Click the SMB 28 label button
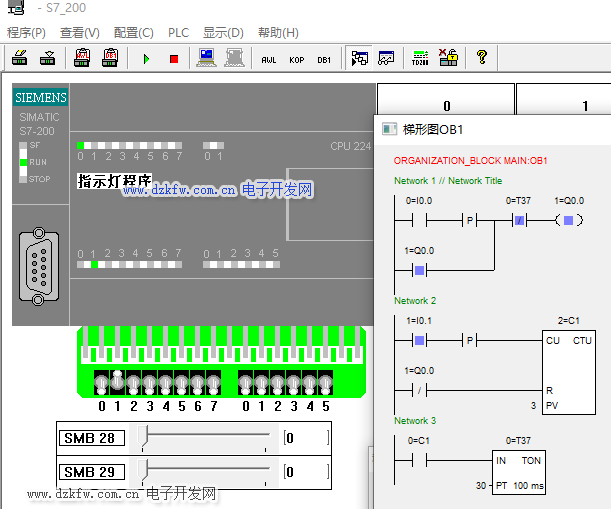This screenshot has width=611, height=509. (x=94, y=438)
